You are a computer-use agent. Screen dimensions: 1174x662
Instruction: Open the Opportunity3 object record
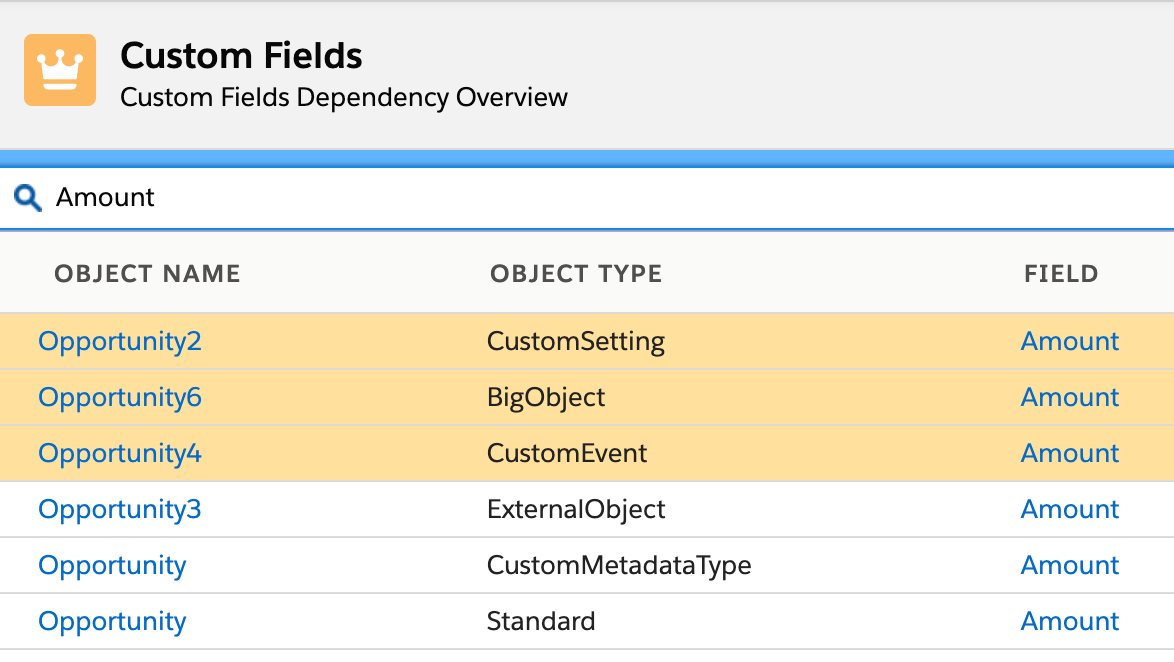(x=119, y=509)
